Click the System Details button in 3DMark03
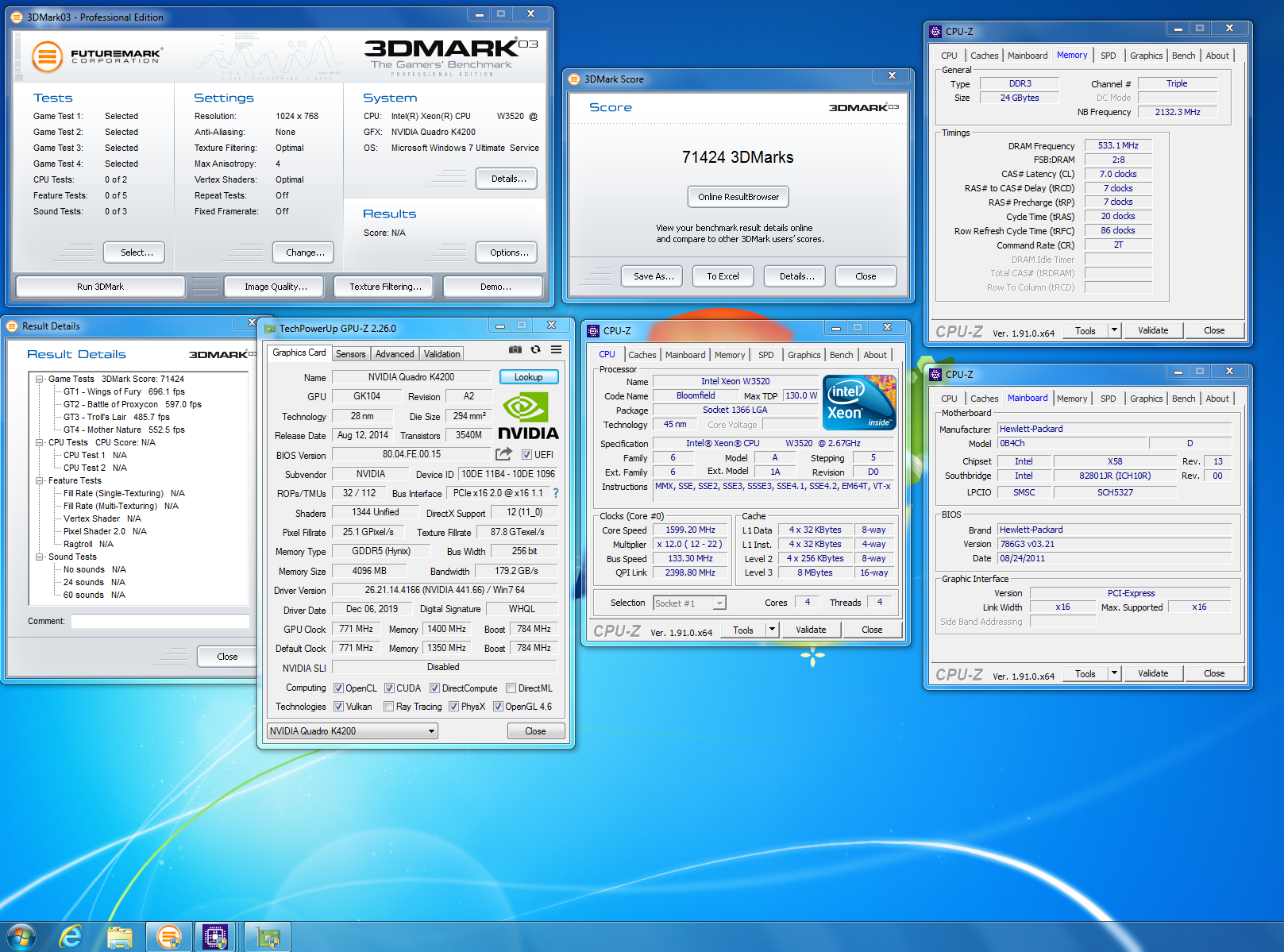Viewport: 1284px width, 952px height. [x=508, y=179]
